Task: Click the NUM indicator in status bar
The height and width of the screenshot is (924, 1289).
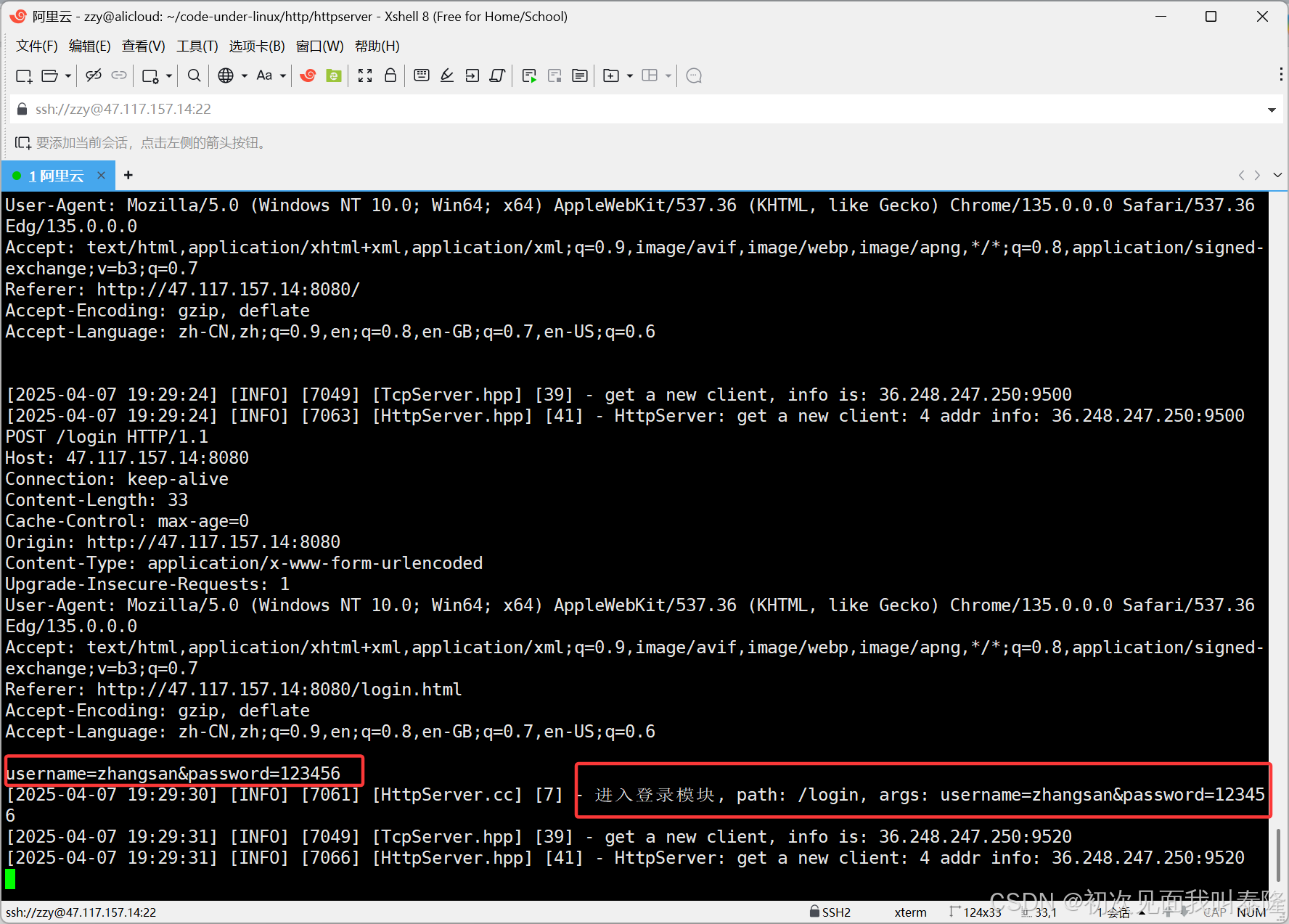Action: (1251, 912)
